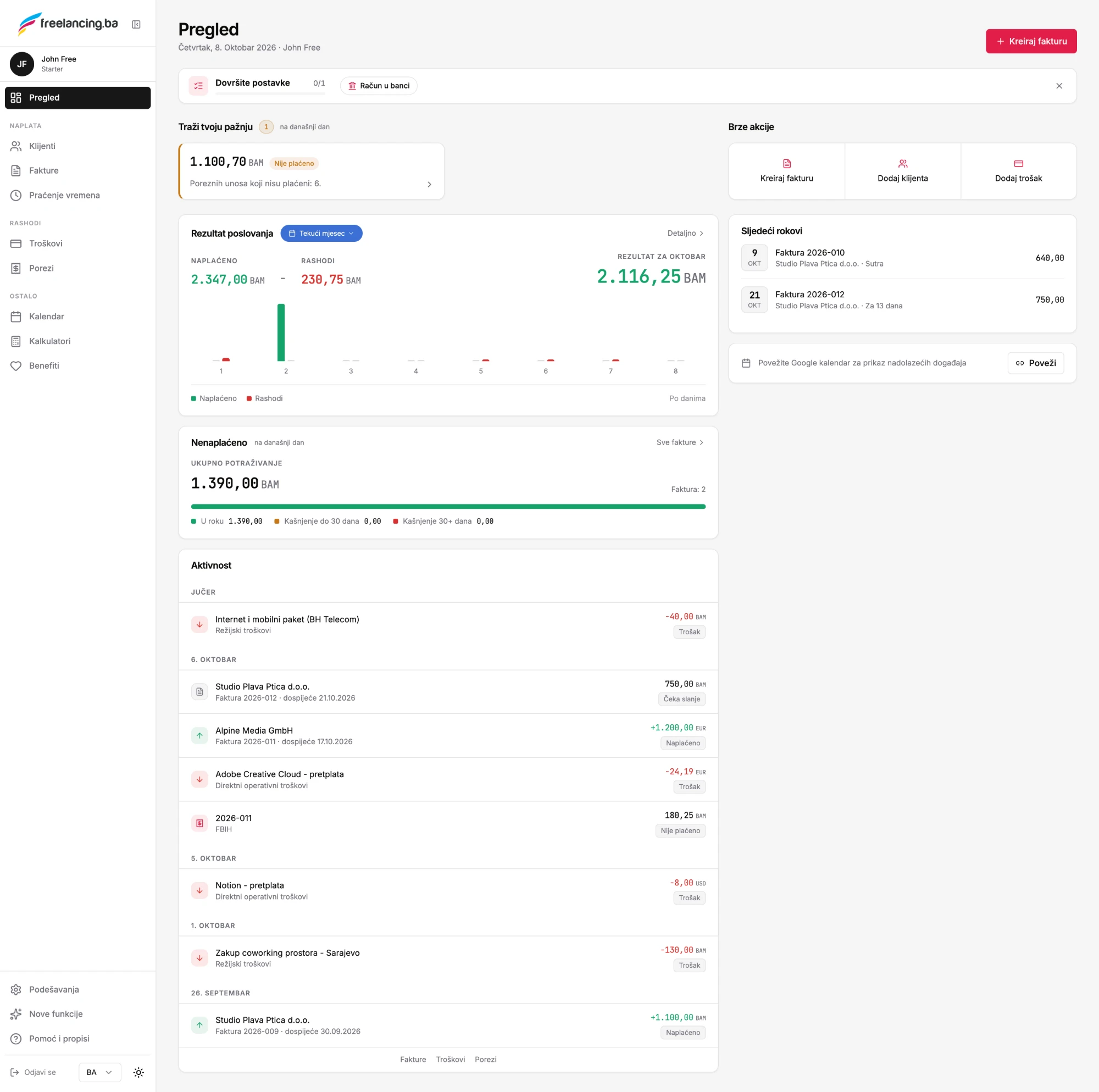Open the BH Telecom expense row
Screen dimensions: 1099x1092
tap(448, 625)
